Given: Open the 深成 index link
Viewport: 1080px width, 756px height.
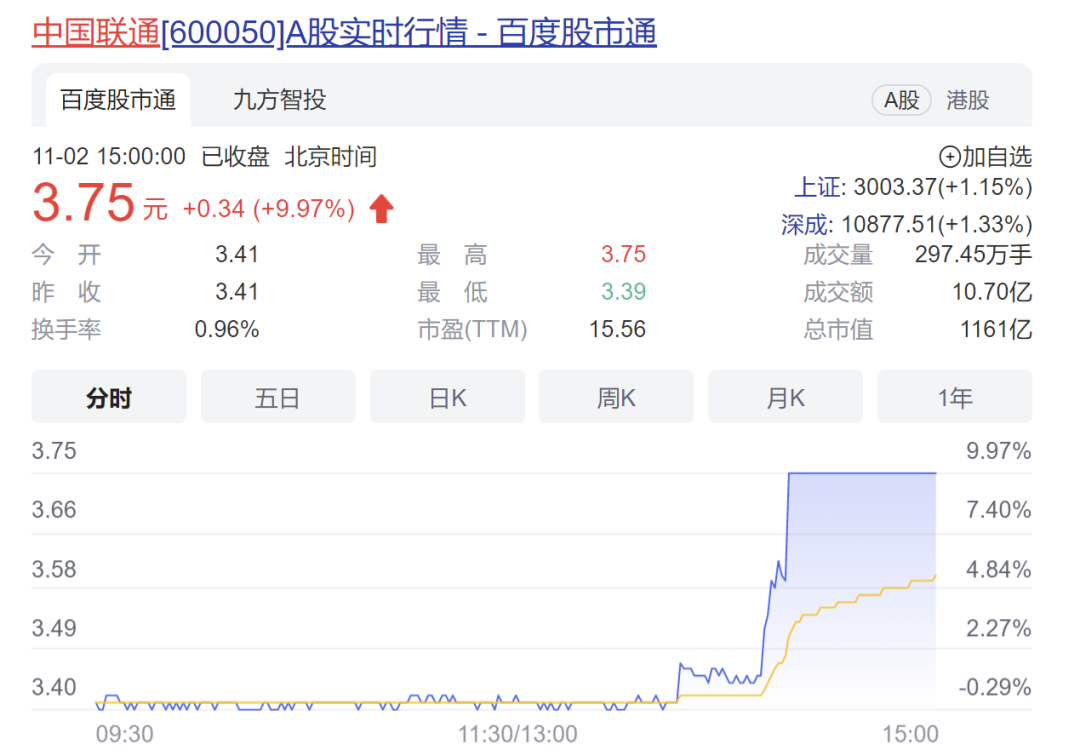Looking at the screenshot, I should (804, 224).
